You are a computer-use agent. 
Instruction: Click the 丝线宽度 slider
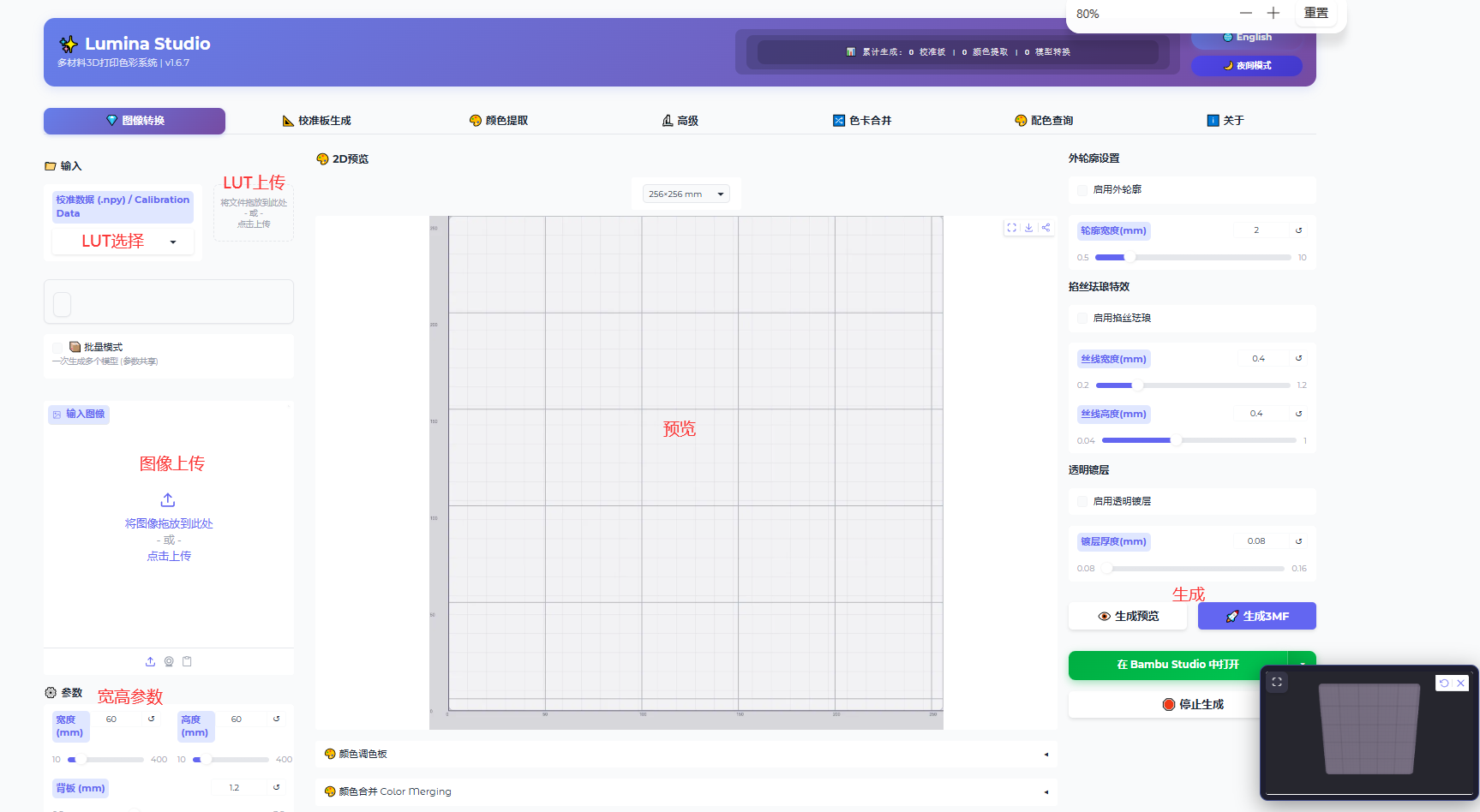[1193, 385]
